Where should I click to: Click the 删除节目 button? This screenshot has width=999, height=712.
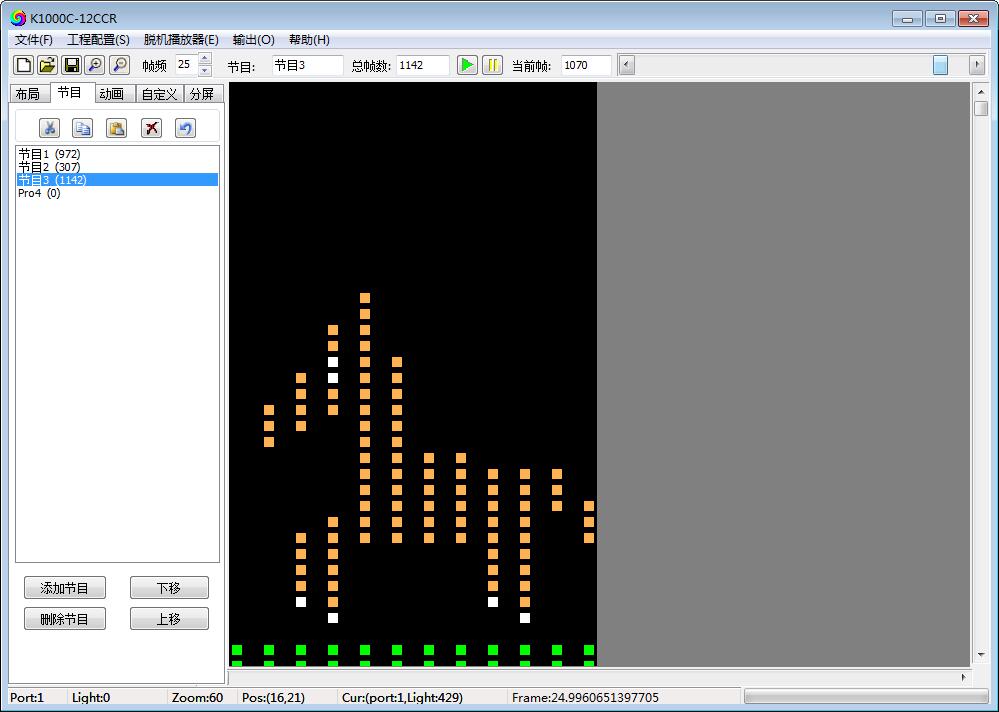click(64, 619)
